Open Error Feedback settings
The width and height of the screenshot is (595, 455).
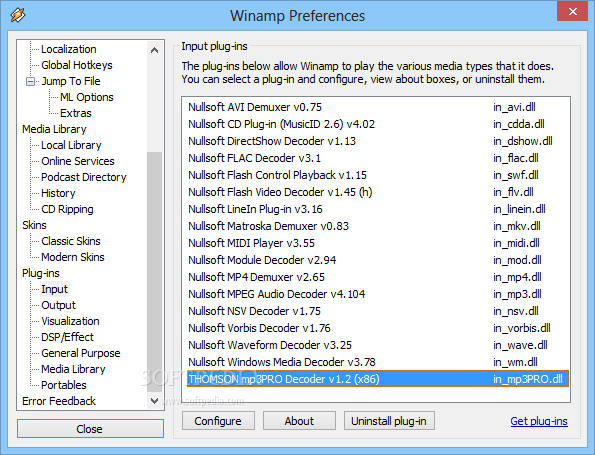point(59,401)
